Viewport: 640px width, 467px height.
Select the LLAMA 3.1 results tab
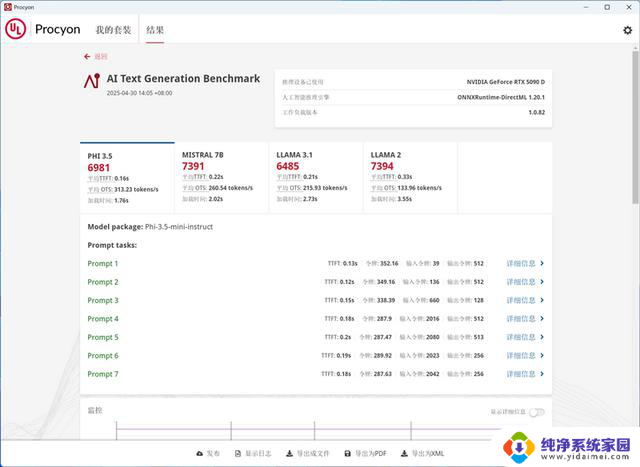tap(316, 178)
